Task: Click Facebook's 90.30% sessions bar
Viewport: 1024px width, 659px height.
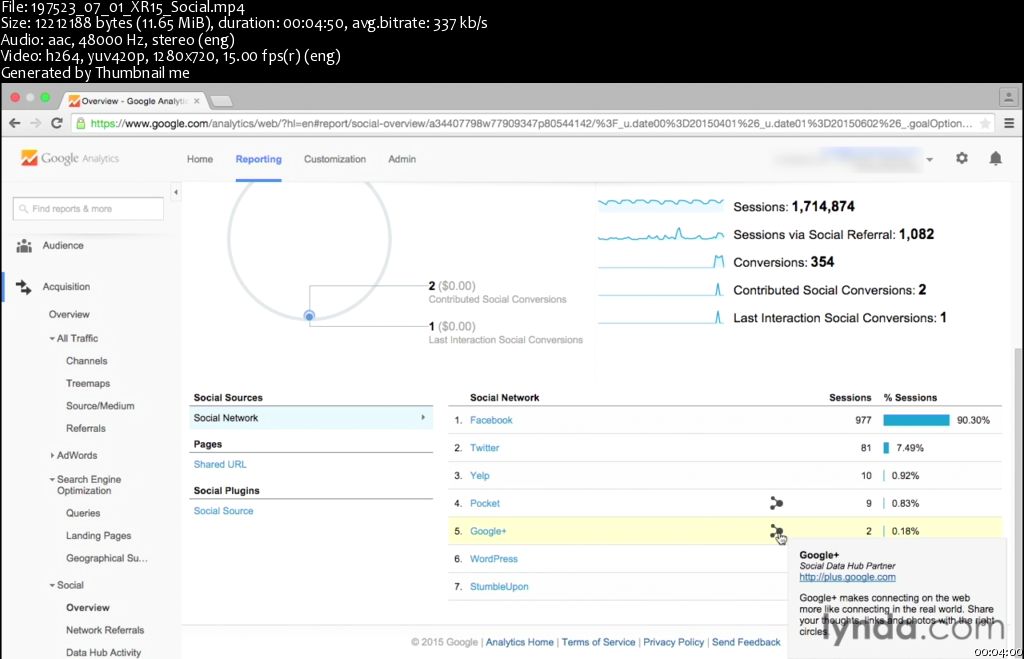Action: (x=916, y=420)
